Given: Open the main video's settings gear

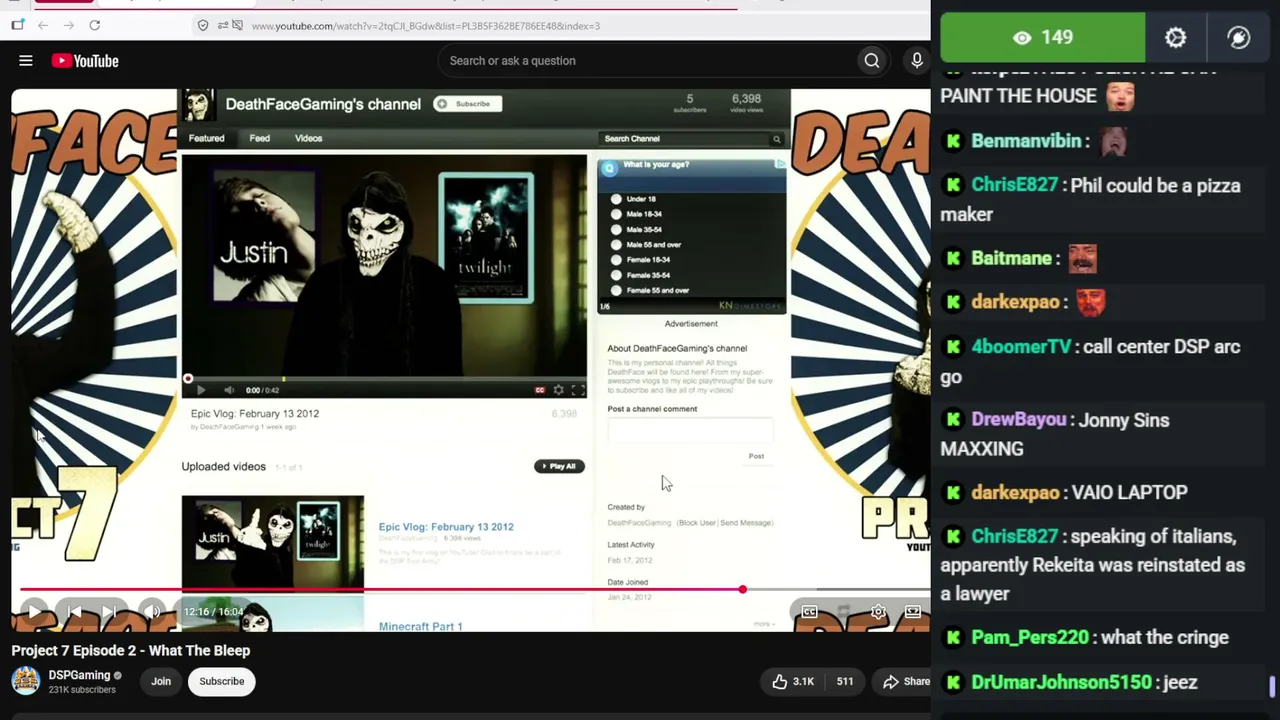Looking at the screenshot, I should coord(878,611).
